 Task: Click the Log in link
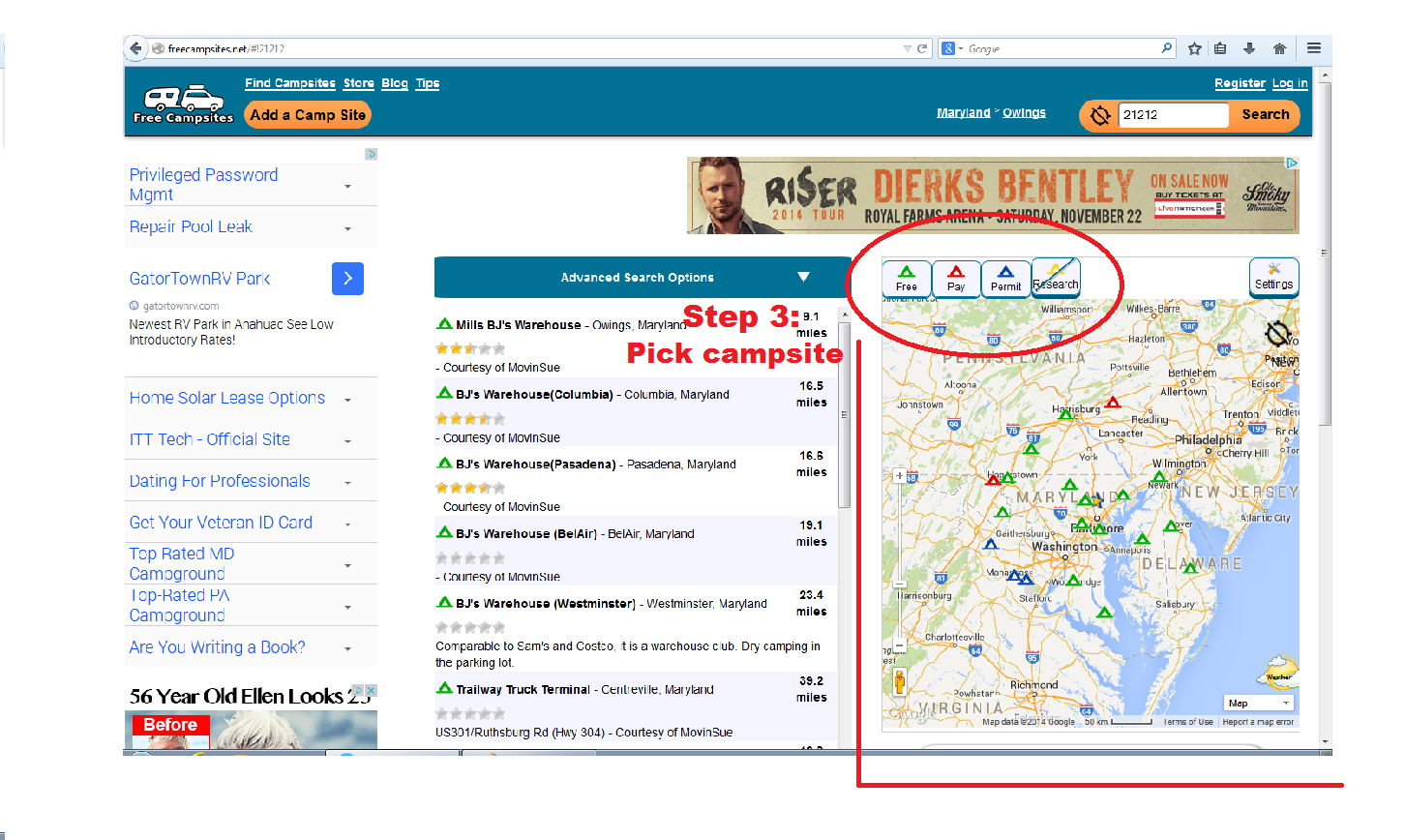(x=1290, y=83)
